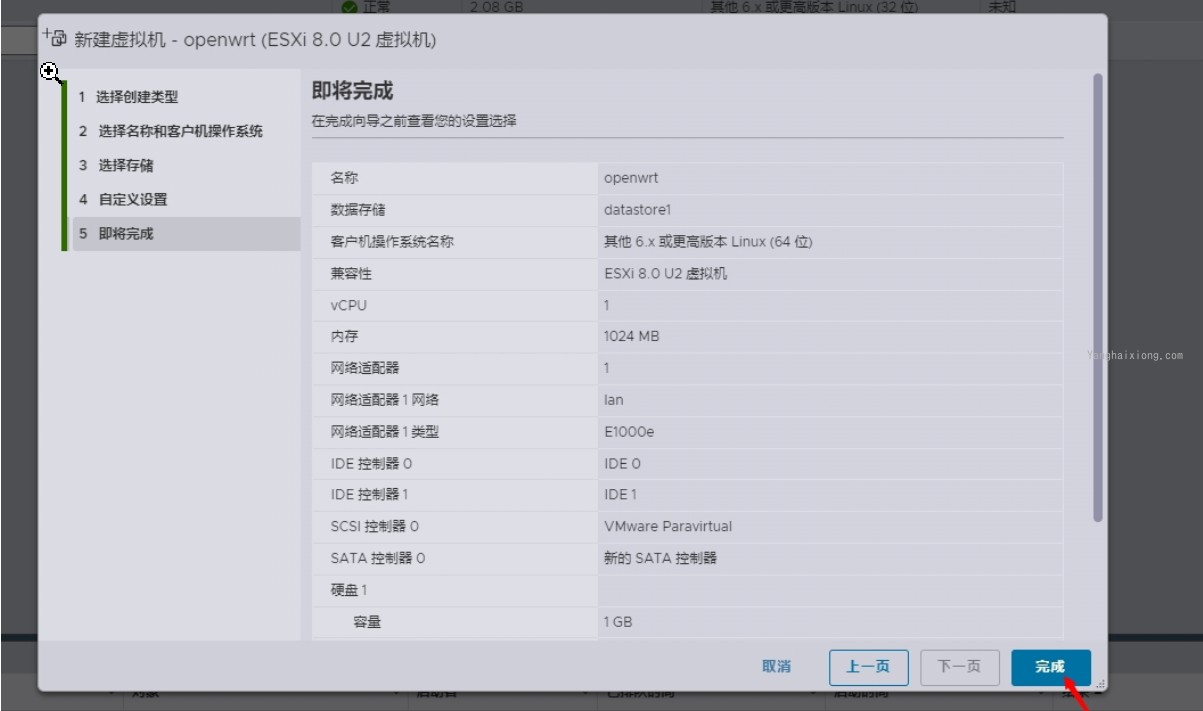Image resolution: width=1203 pixels, height=711 pixels.
Task: Click the summary list vertical scrollbar
Action: 1098,297
